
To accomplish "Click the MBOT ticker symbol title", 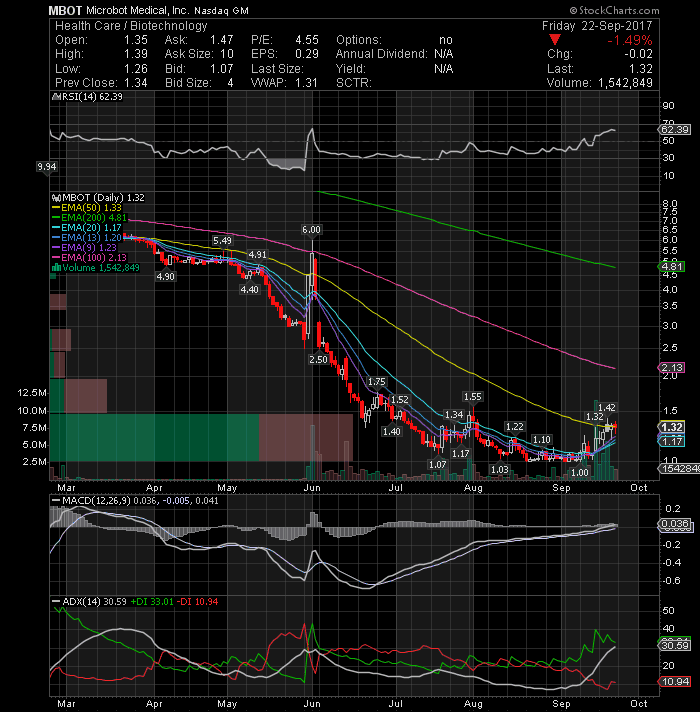I will [x=65, y=10].
